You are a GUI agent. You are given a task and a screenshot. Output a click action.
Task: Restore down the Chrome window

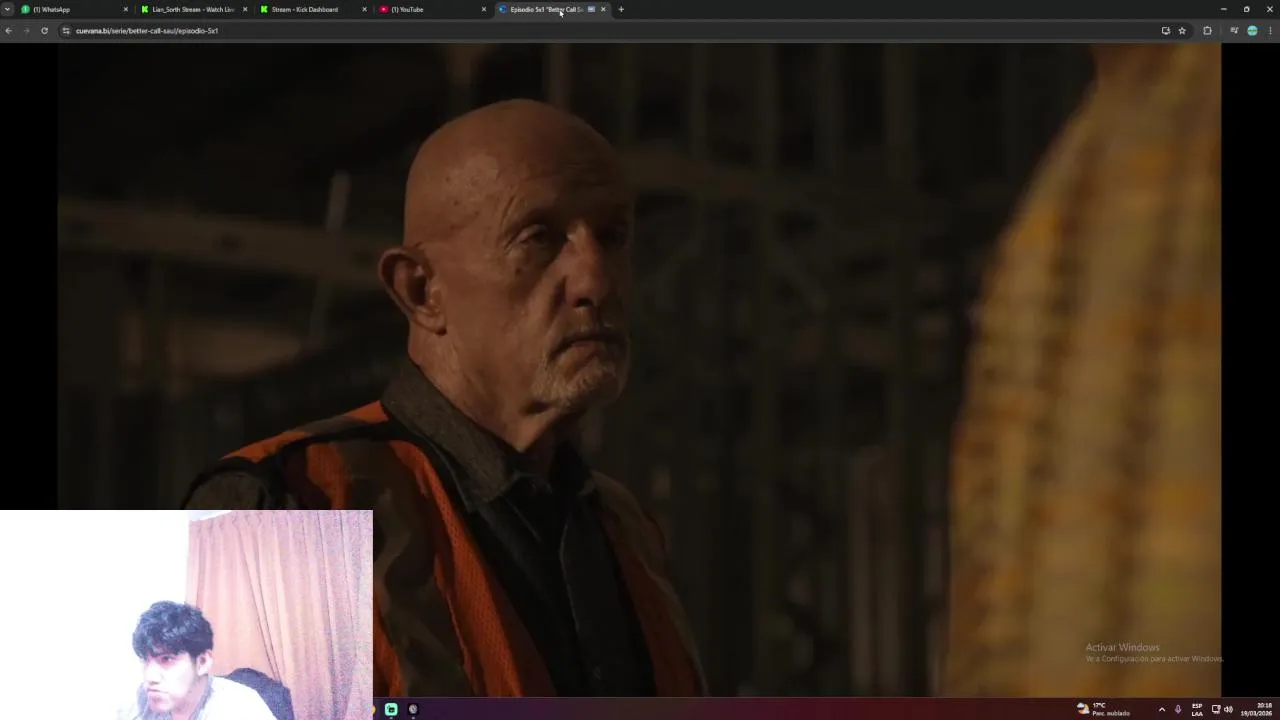(1246, 9)
